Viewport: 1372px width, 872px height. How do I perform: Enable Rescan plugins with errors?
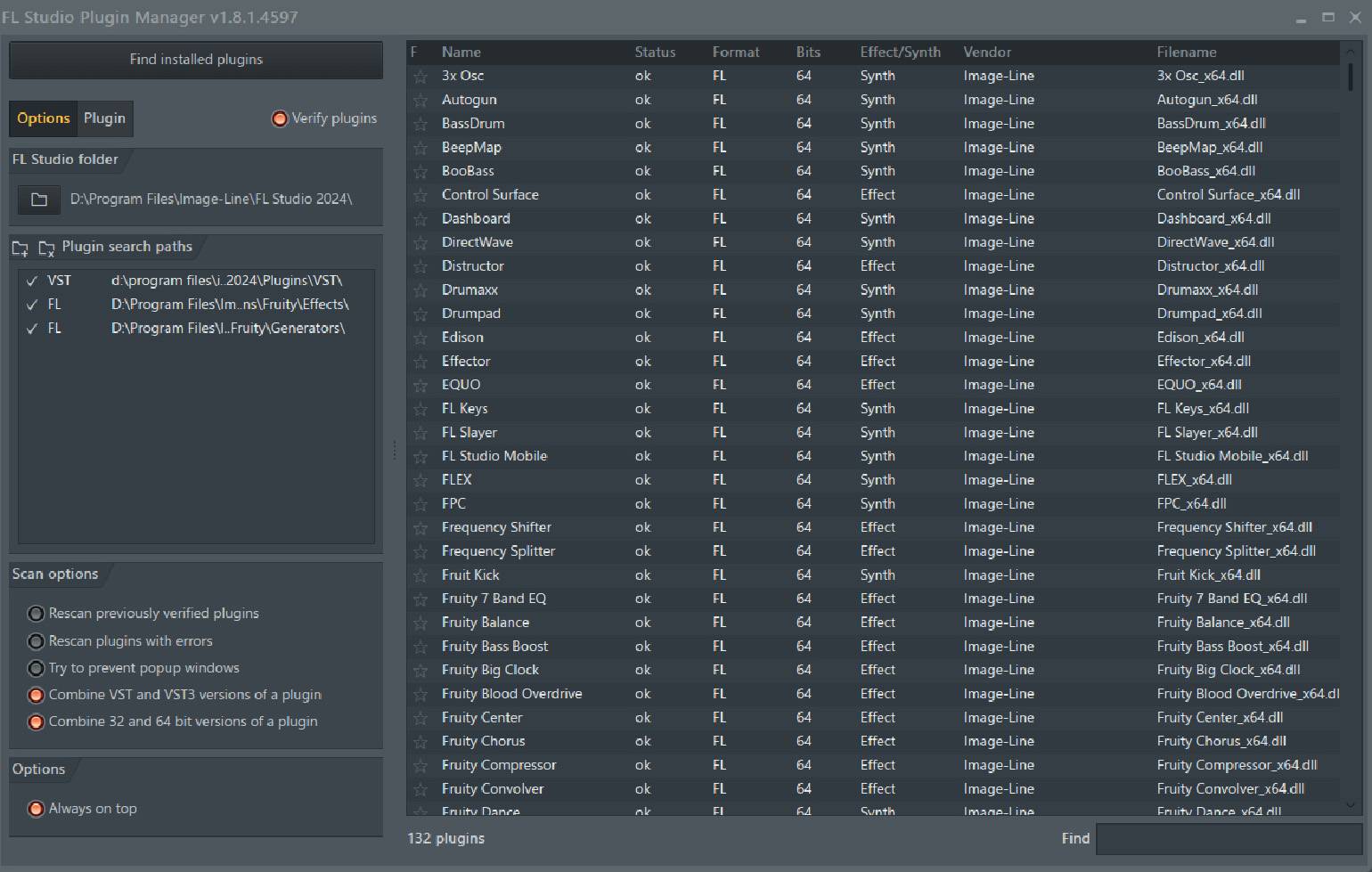click(x=36, y=641)
